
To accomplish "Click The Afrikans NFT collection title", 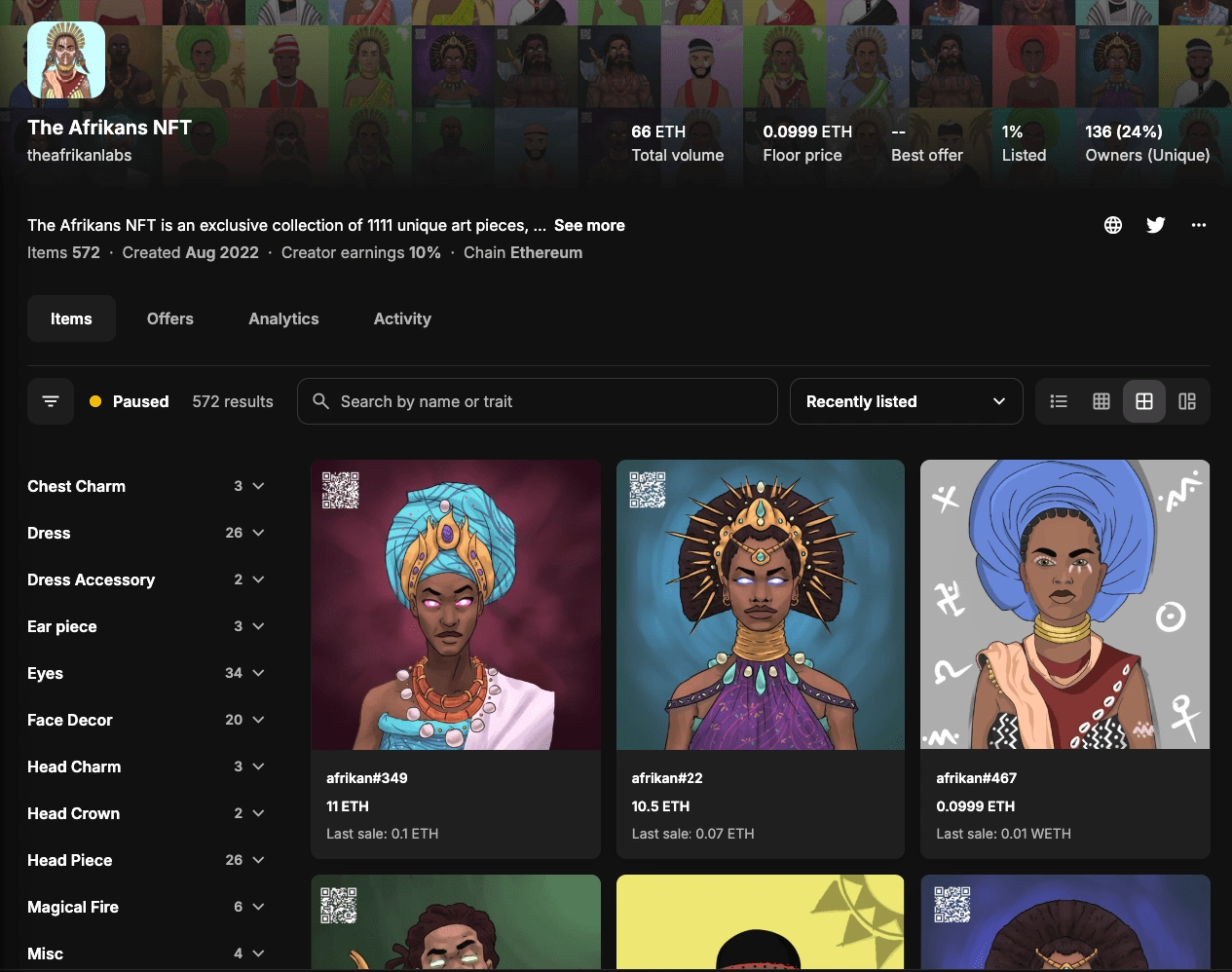I will [109, 128].
